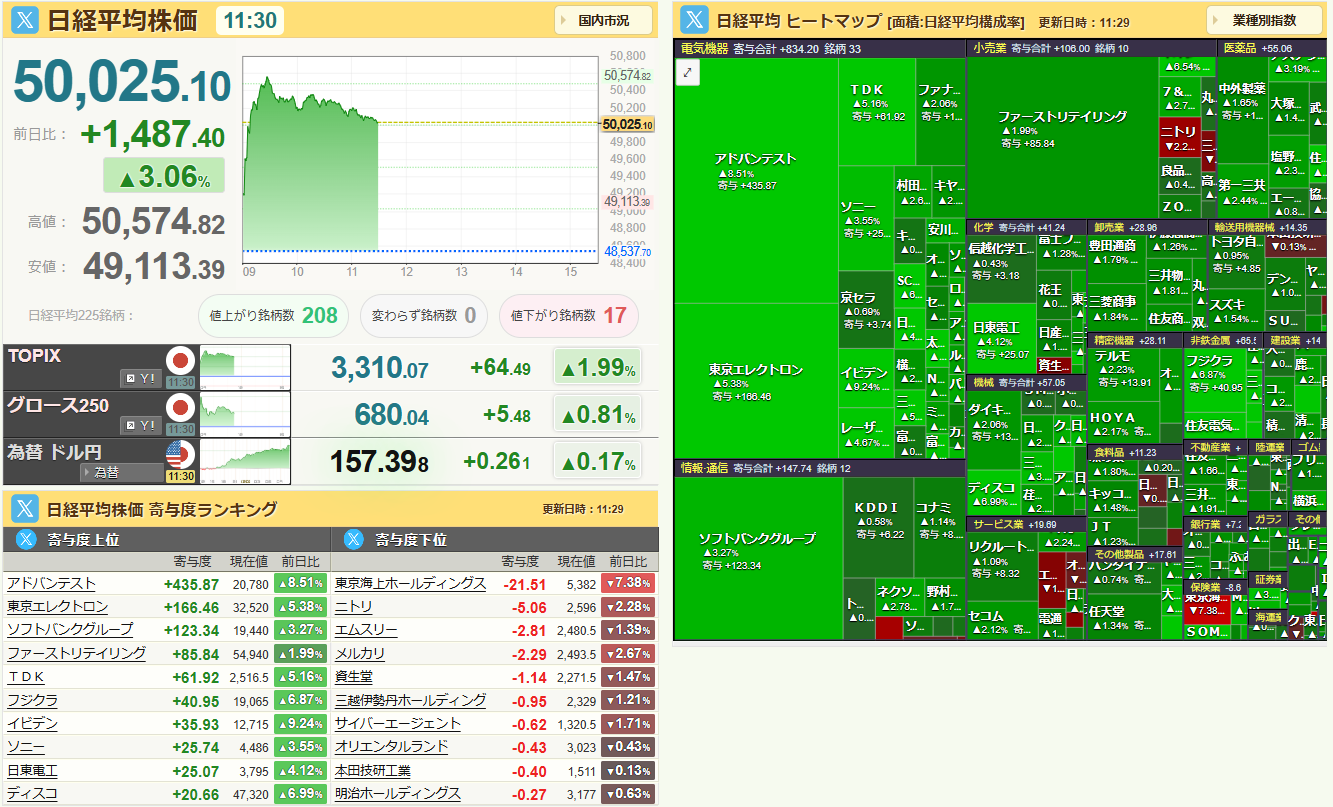Select the 情報・通信 sector header in heatmap

coord(705,467)
